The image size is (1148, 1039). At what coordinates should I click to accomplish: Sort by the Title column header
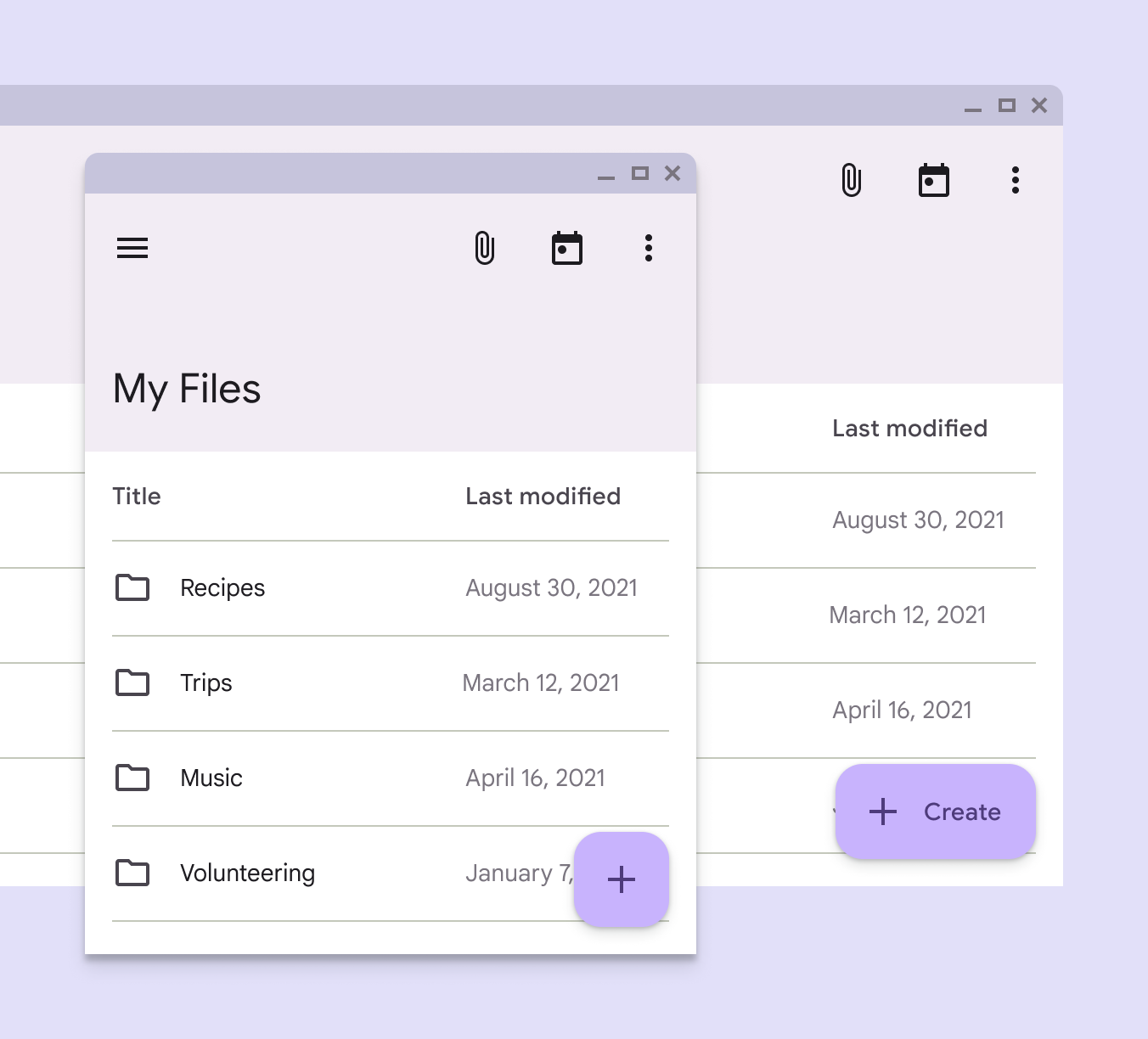[137, 497]
